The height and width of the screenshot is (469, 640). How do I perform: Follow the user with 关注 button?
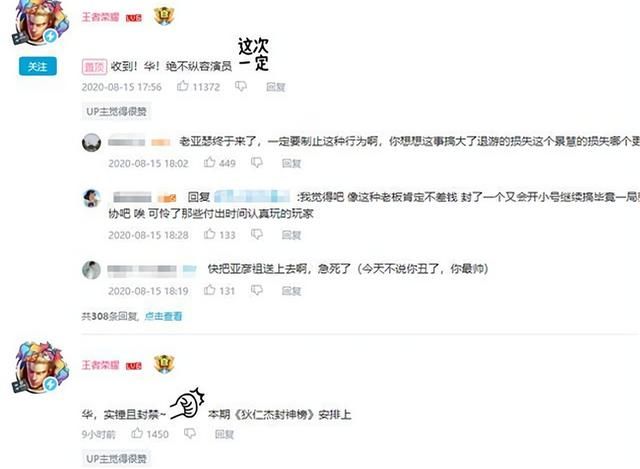pos(38,66)
